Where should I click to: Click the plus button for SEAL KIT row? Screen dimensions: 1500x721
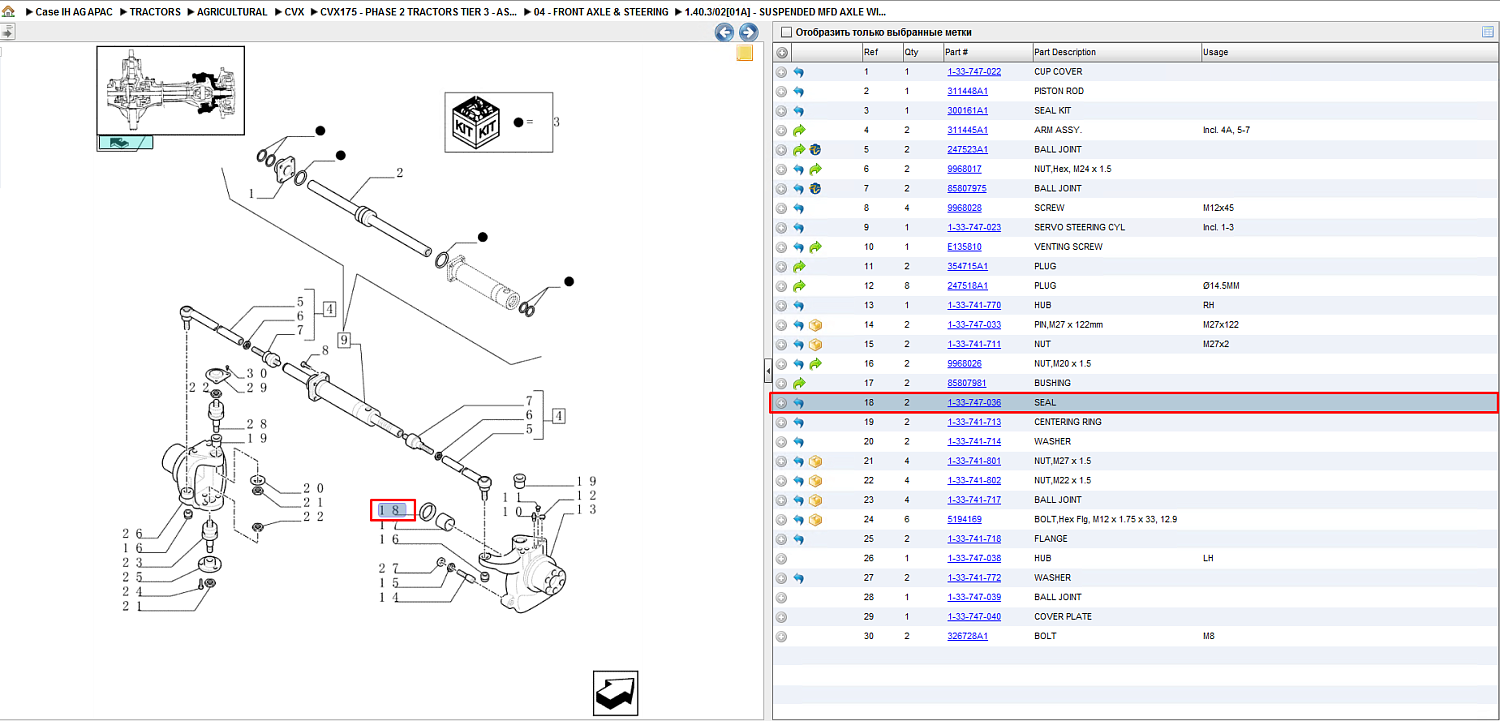[782, 111]
